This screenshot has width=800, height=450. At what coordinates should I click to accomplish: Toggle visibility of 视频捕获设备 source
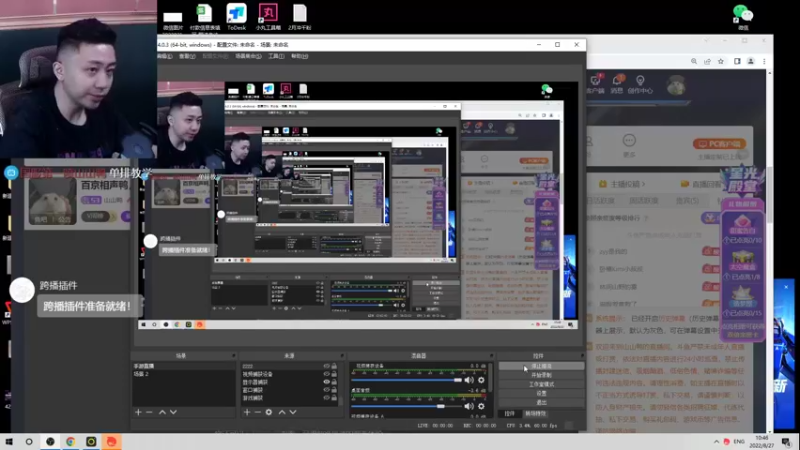click(327, 374)
